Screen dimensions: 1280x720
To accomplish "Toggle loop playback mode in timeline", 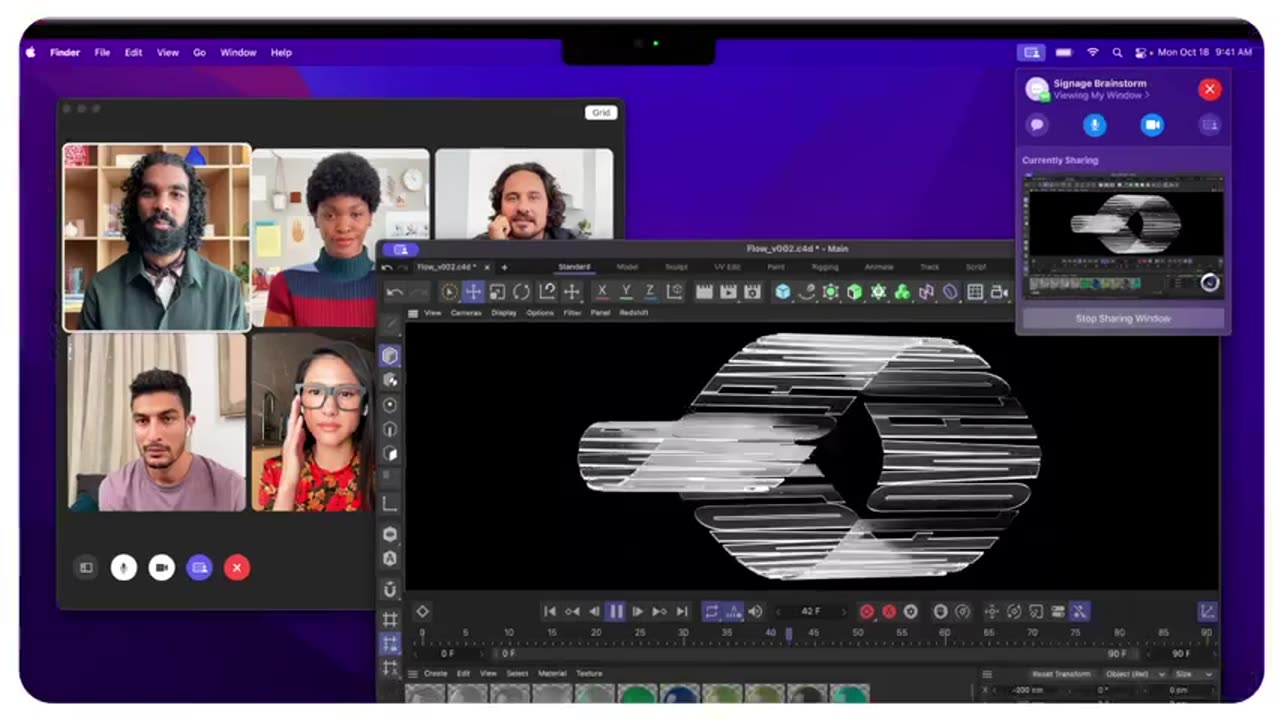I will [x=711, y=611].
